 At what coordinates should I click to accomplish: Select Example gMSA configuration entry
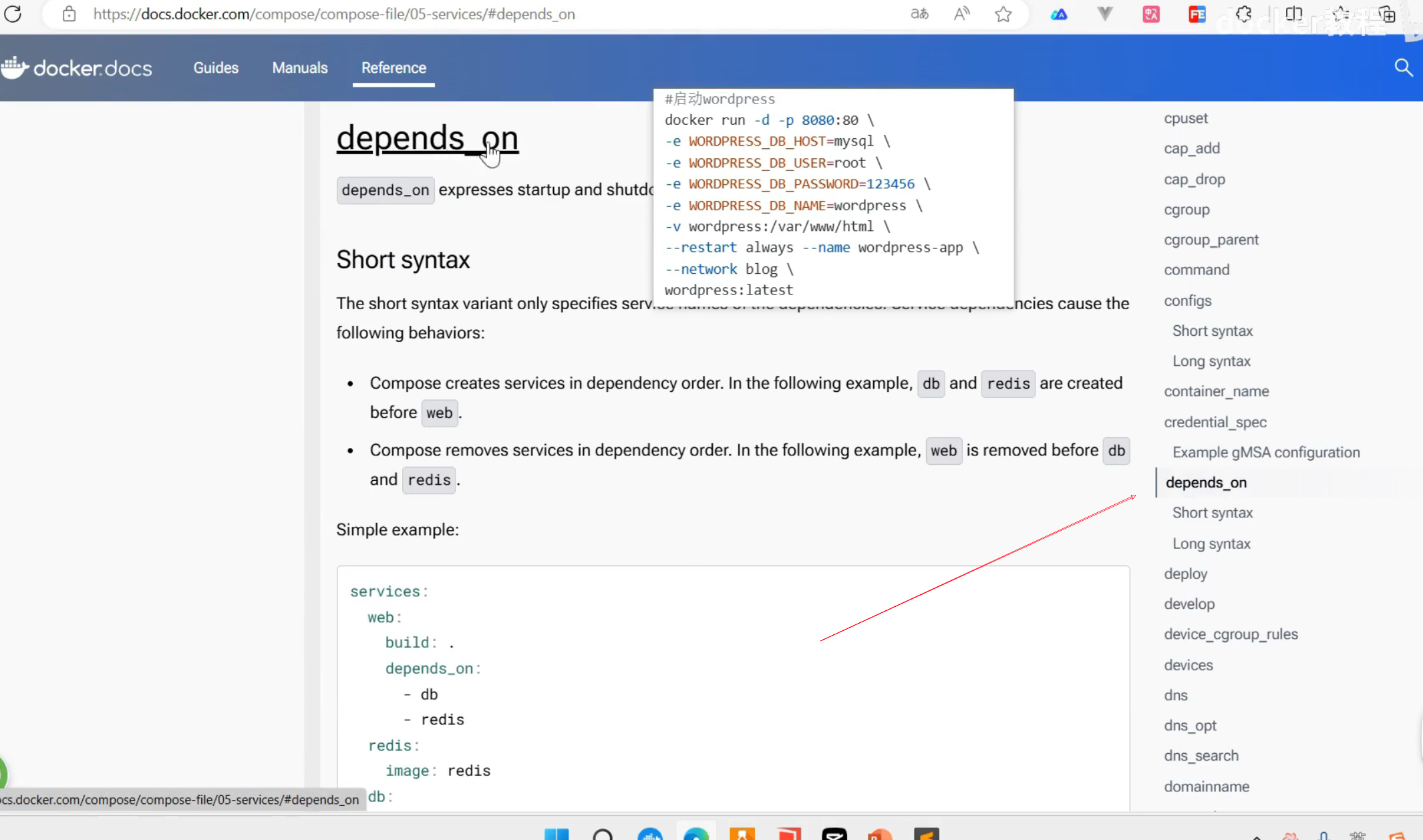(x=1265, y=452)
